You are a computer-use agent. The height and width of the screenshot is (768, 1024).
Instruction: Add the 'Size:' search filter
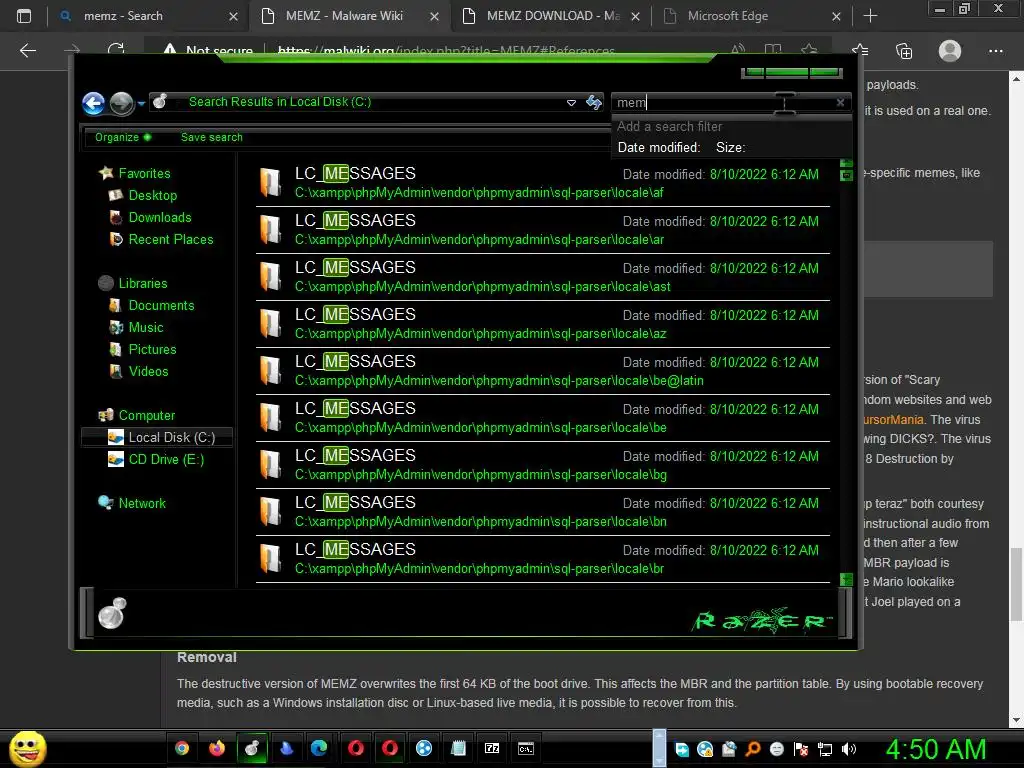(730, 148)
